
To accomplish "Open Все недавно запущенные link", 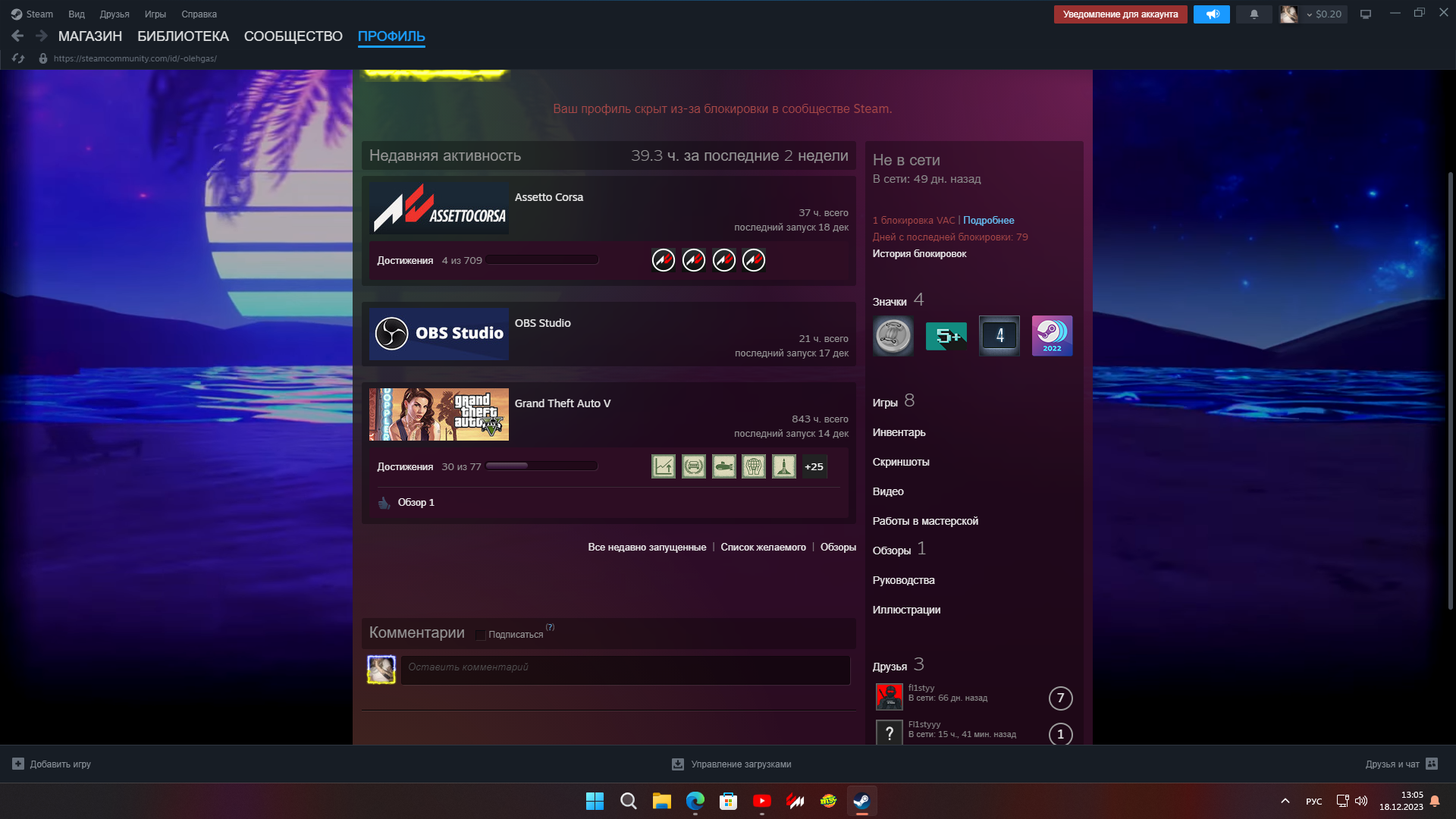I will pos(647,548).
